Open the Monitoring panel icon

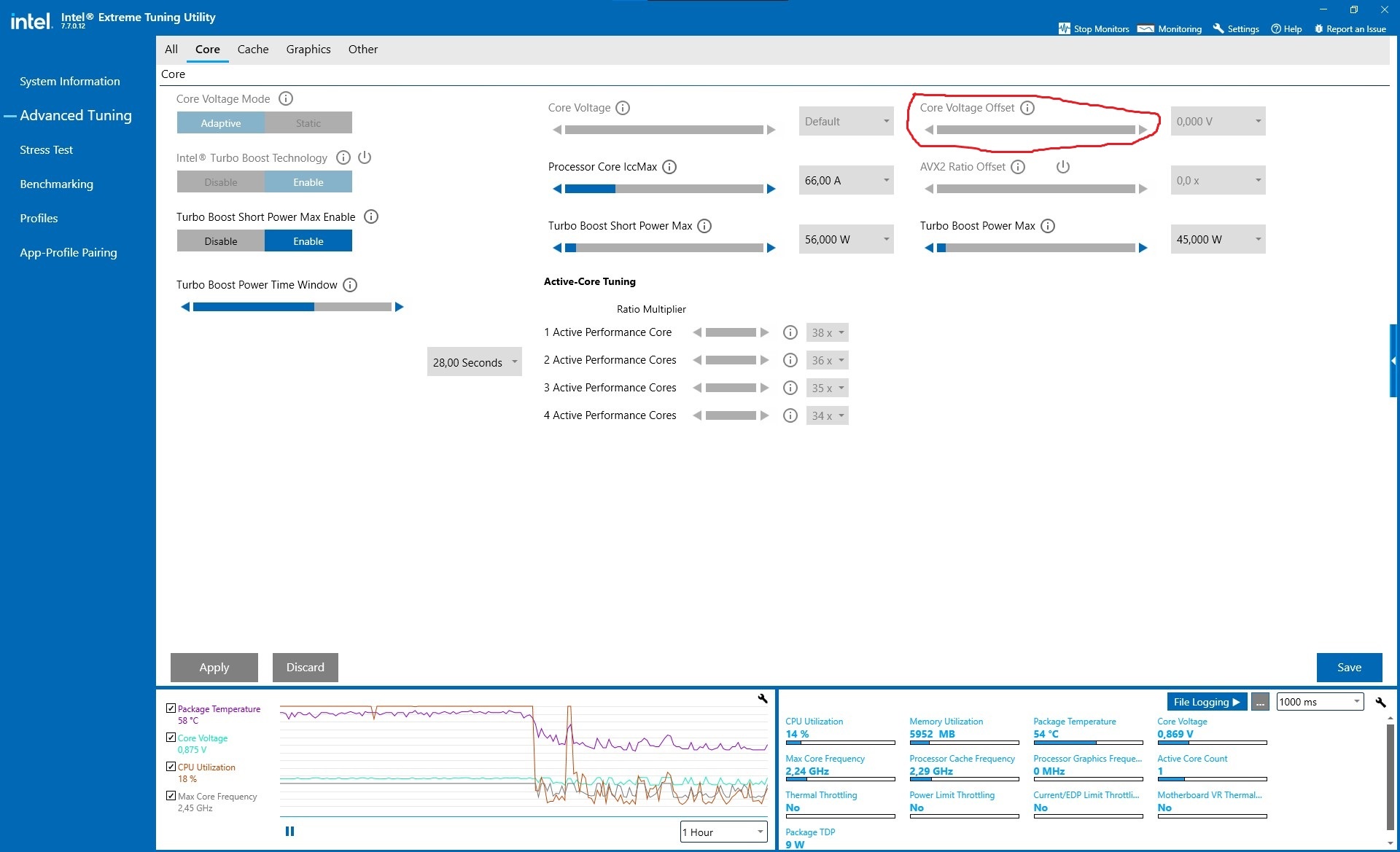(1170, 28)
